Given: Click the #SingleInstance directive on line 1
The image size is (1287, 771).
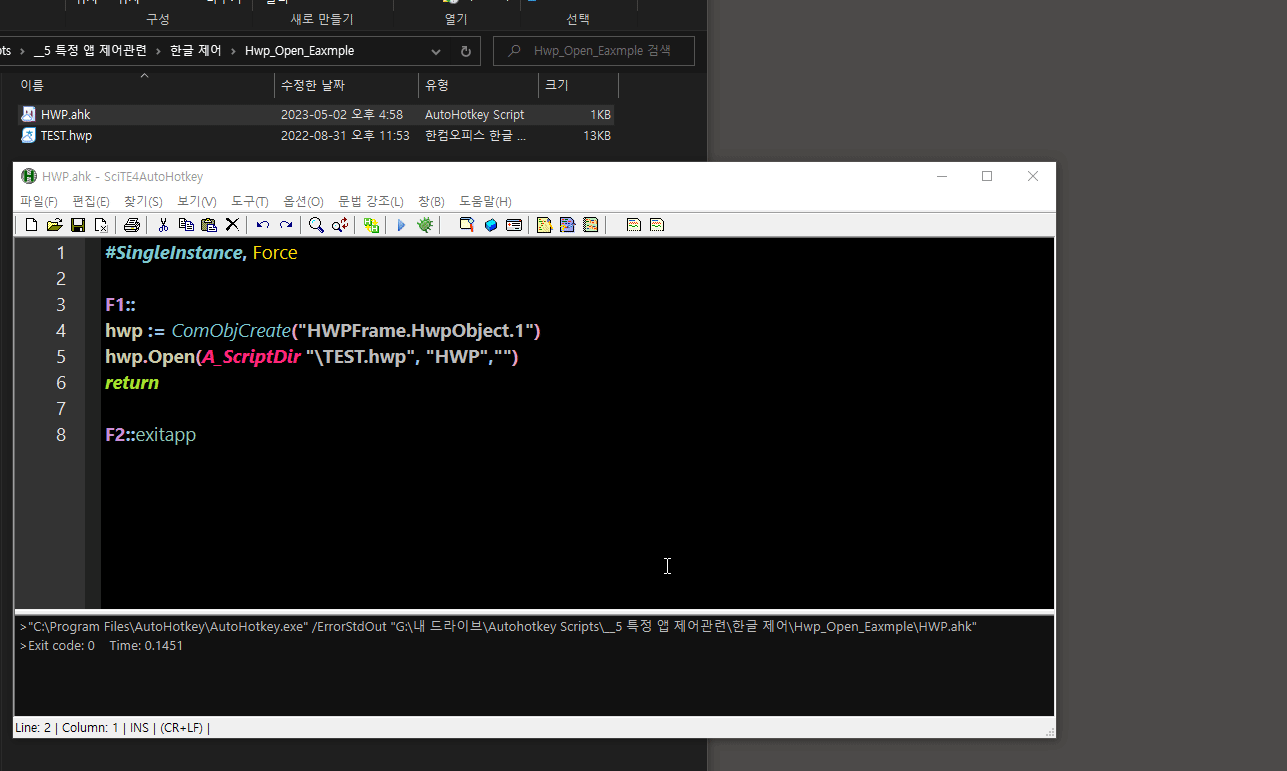Looking at the screenshot, I should (x=174, y=253).
